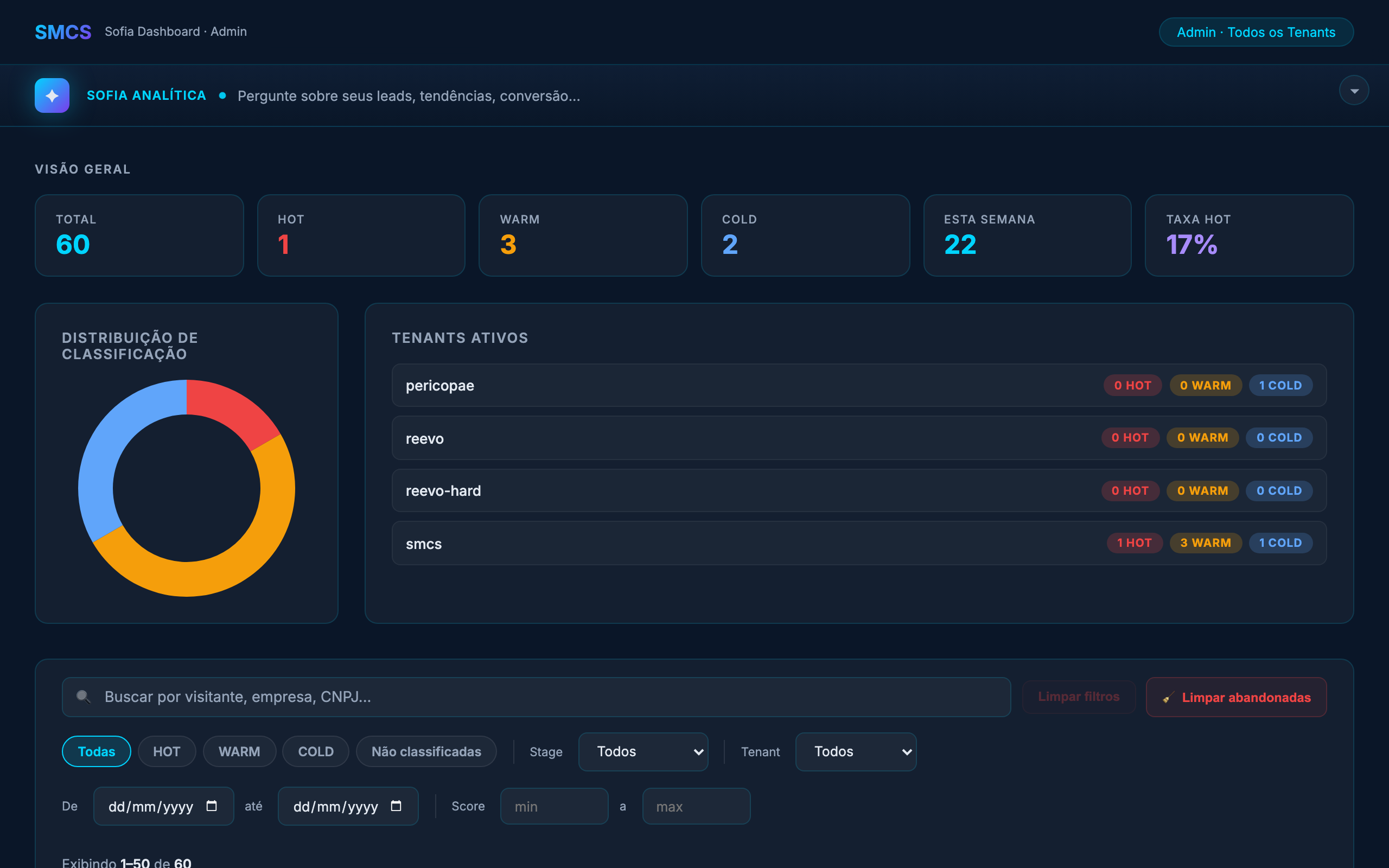Click the SOFIA ANALÍTICA label
1389x868 pixels.
(146, 95)
